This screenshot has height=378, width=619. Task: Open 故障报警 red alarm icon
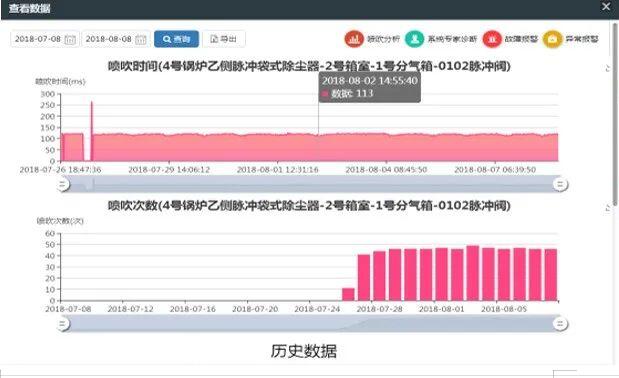[492, 39]
